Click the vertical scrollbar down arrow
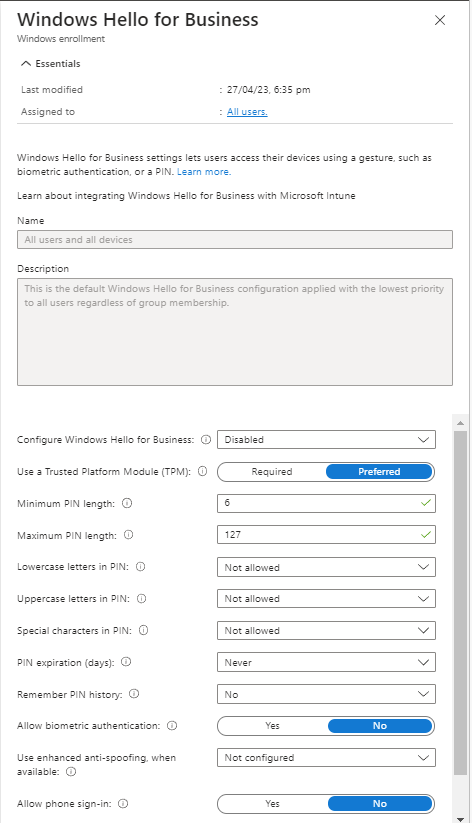Viewport: 472px width, 823px height. coord(460,818)
